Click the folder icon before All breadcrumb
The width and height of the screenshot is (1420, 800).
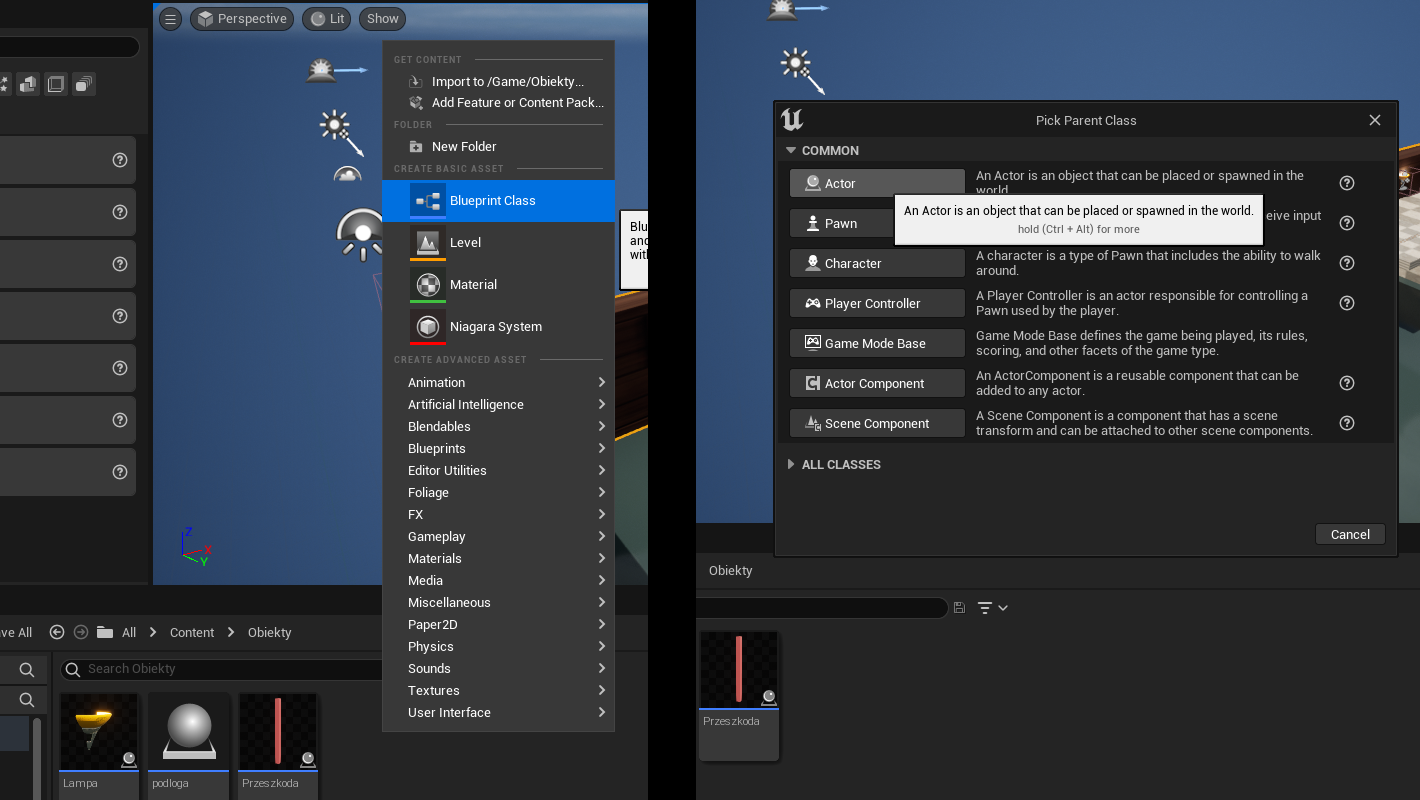pos(105,632)
